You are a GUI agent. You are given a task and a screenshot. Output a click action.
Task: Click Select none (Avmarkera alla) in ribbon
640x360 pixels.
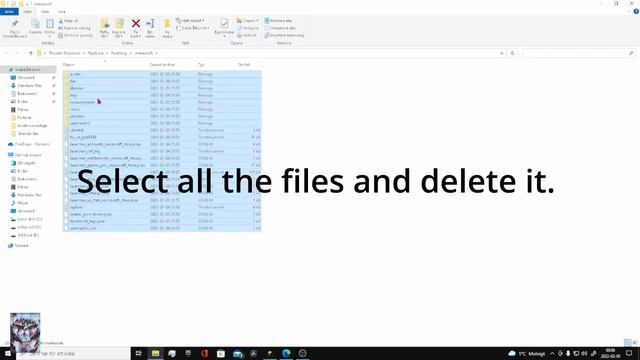[x=280, y=28]
